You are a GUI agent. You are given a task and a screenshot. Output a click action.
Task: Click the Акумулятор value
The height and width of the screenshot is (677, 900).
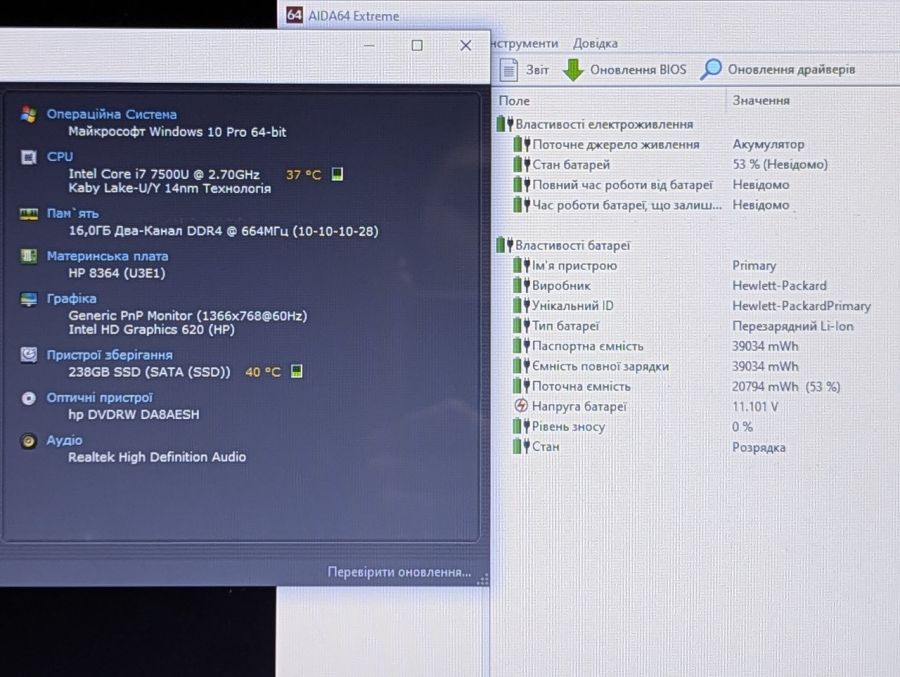point(768,144)
